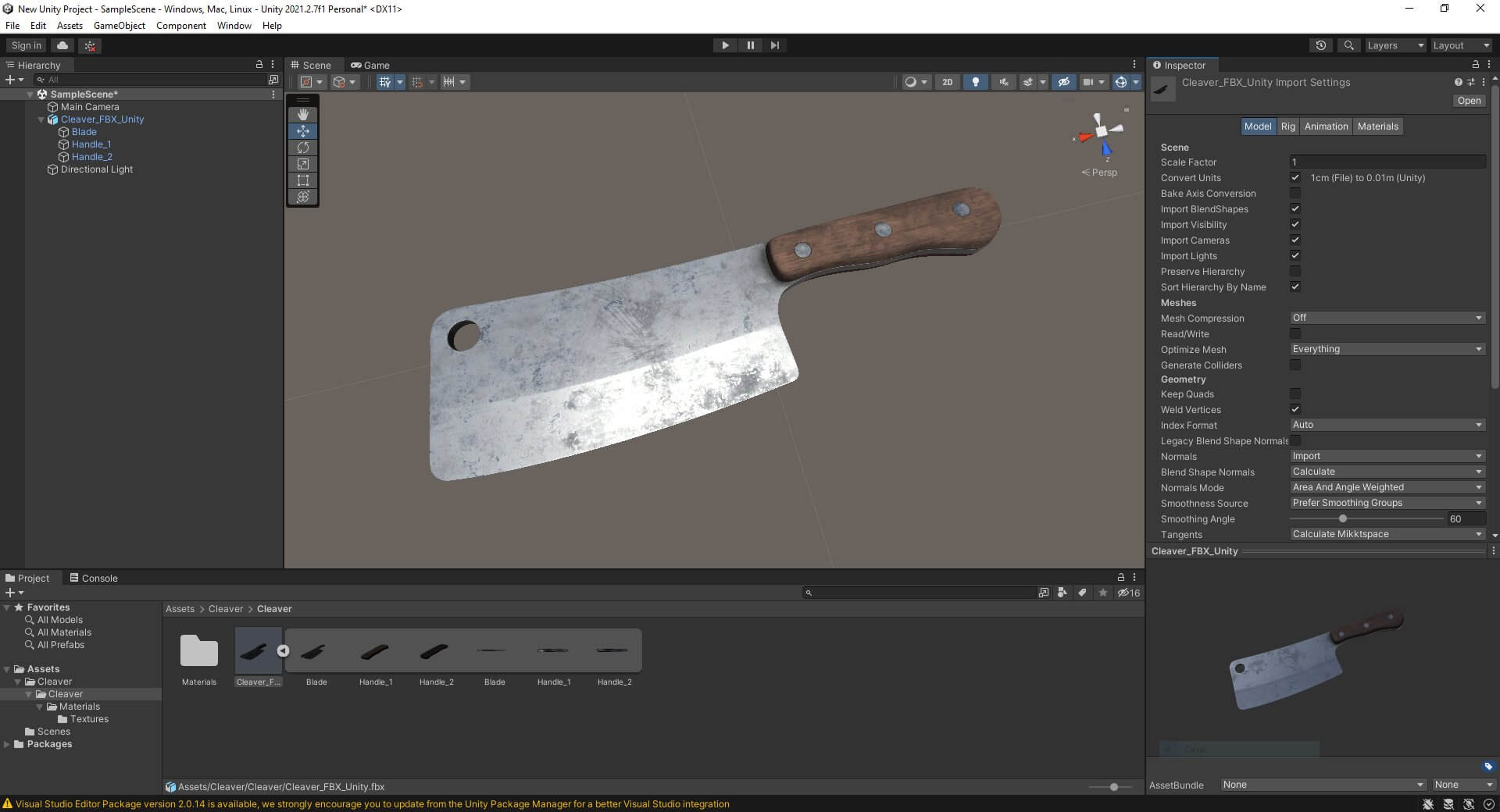Click the Sign in button
Screen dimensions: 1500x812
pyautogui.click(x=27, y=45)
